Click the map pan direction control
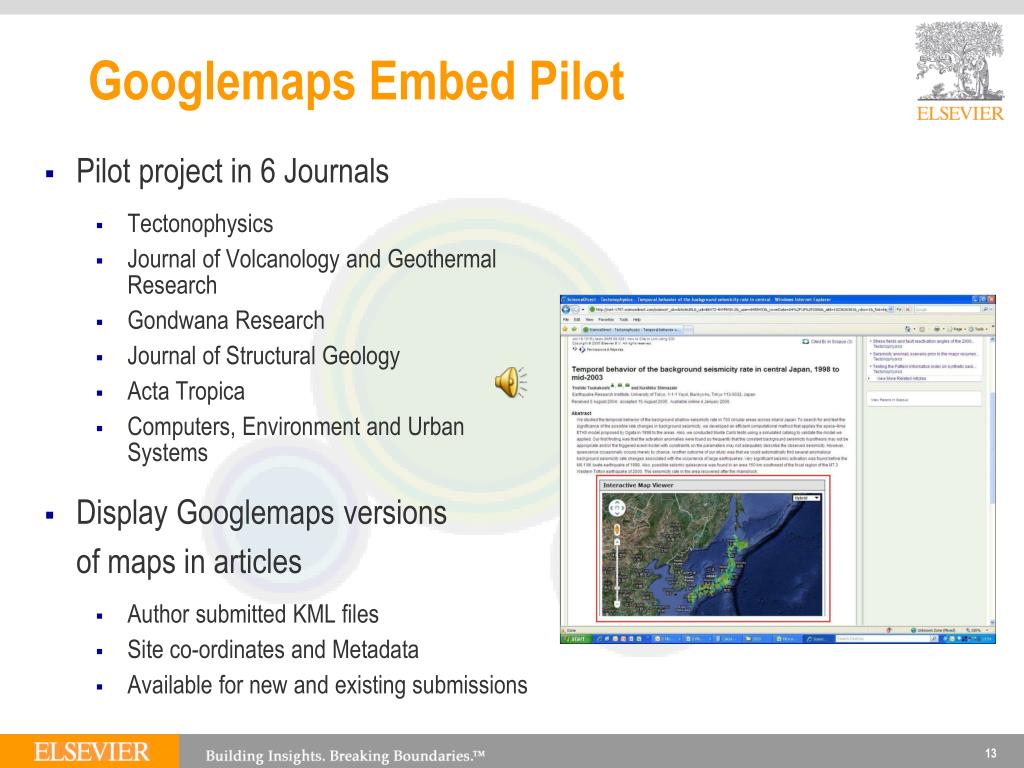The image size is (1024, 768). pyautogui.click(x=617, y=507)
